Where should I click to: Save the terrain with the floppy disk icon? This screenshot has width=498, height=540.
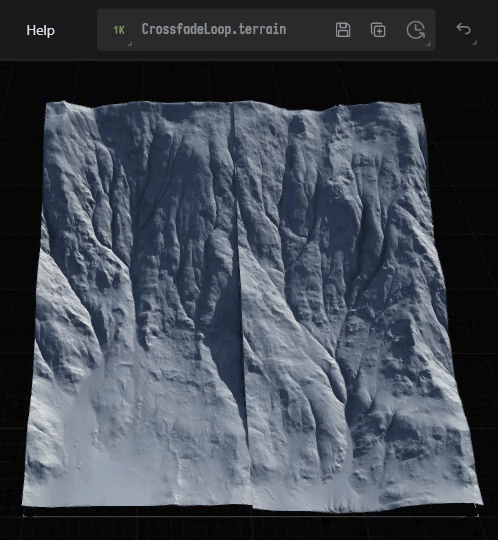(343, 30)
